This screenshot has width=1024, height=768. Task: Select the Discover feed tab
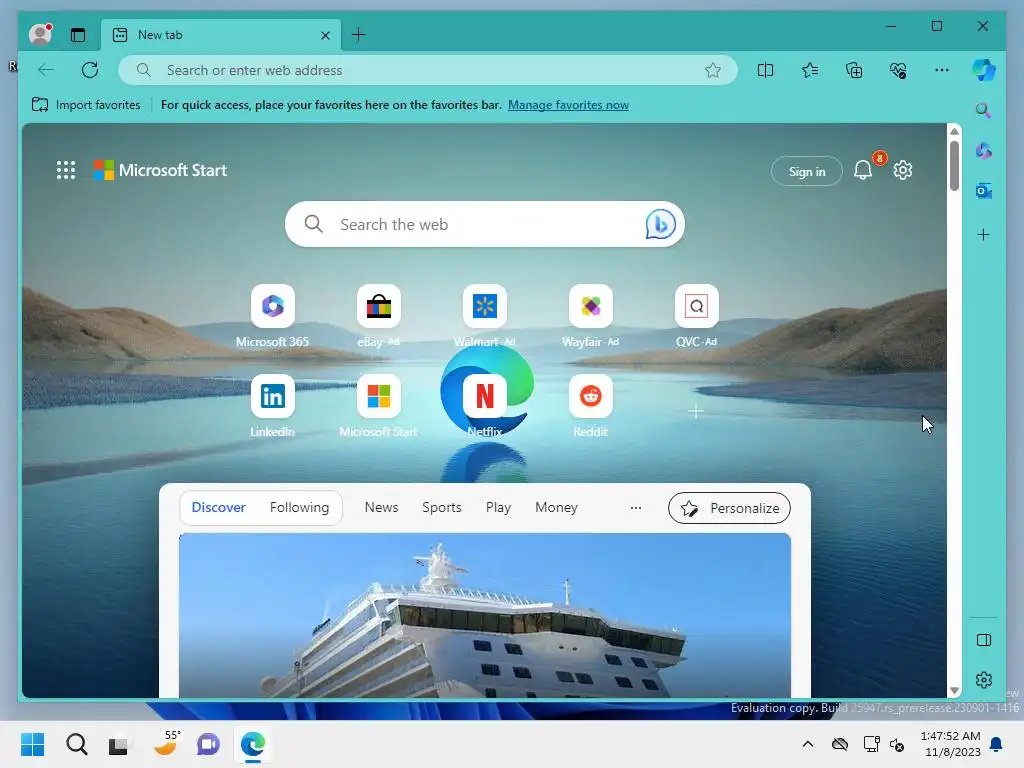point(218,507)
